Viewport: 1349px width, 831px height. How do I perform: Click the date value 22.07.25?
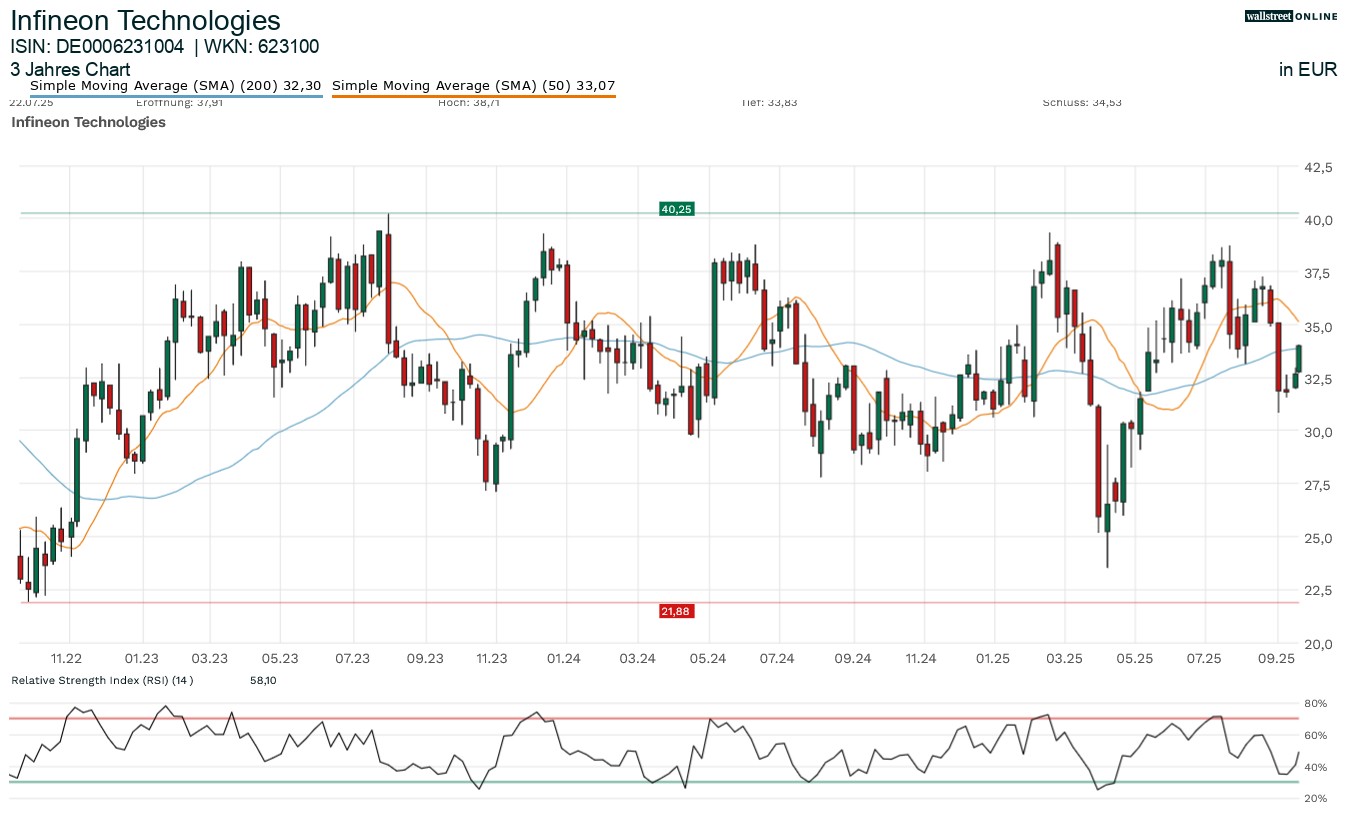point(31,102)
